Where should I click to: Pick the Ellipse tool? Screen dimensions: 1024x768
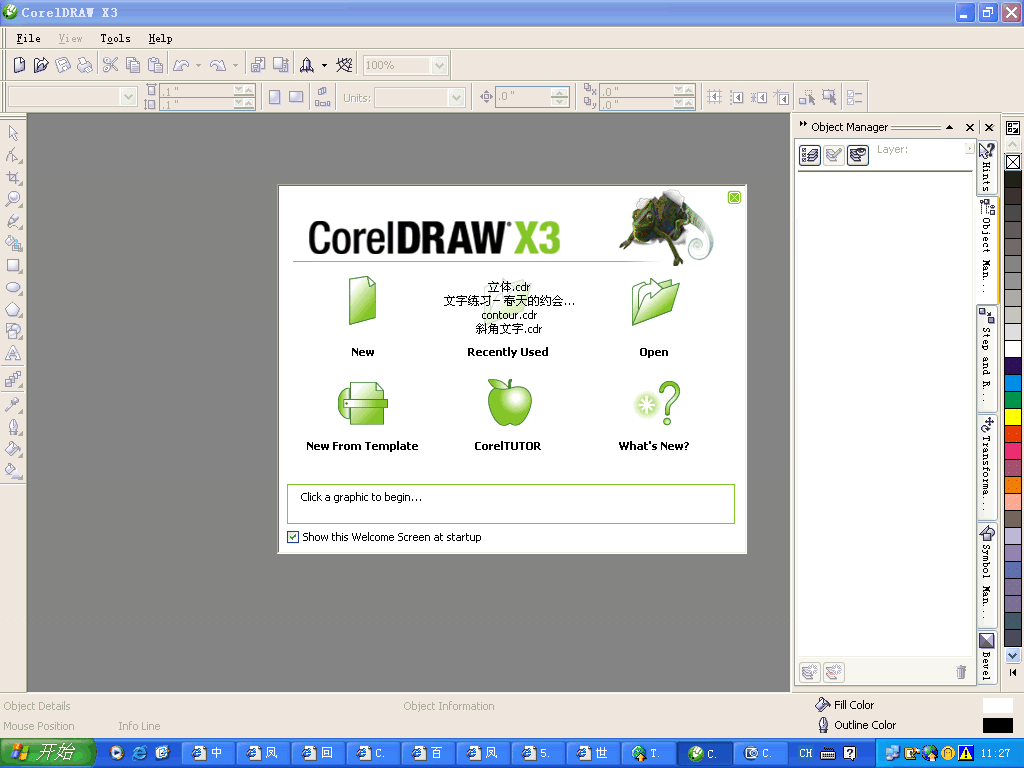[13, 288]
